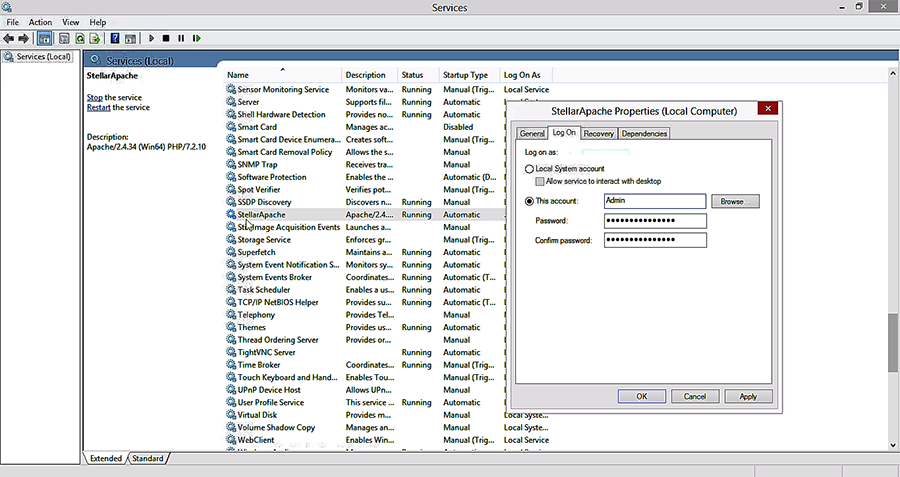This screenshot has height=477, width=900.
Task: Click gear icon beside WebClient service
Action: coord(231,440)
